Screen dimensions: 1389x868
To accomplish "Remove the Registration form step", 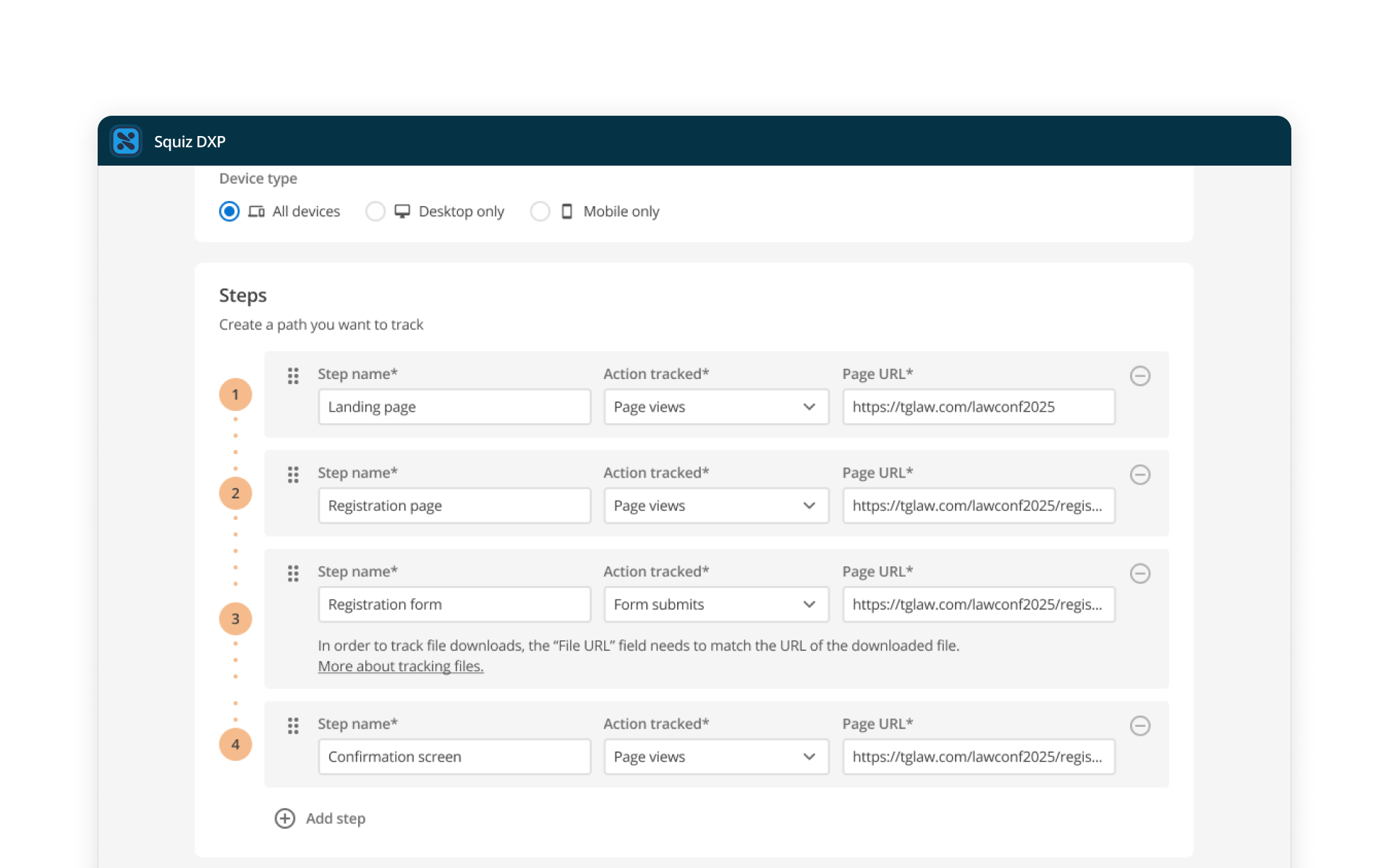I will [1140, 574].
